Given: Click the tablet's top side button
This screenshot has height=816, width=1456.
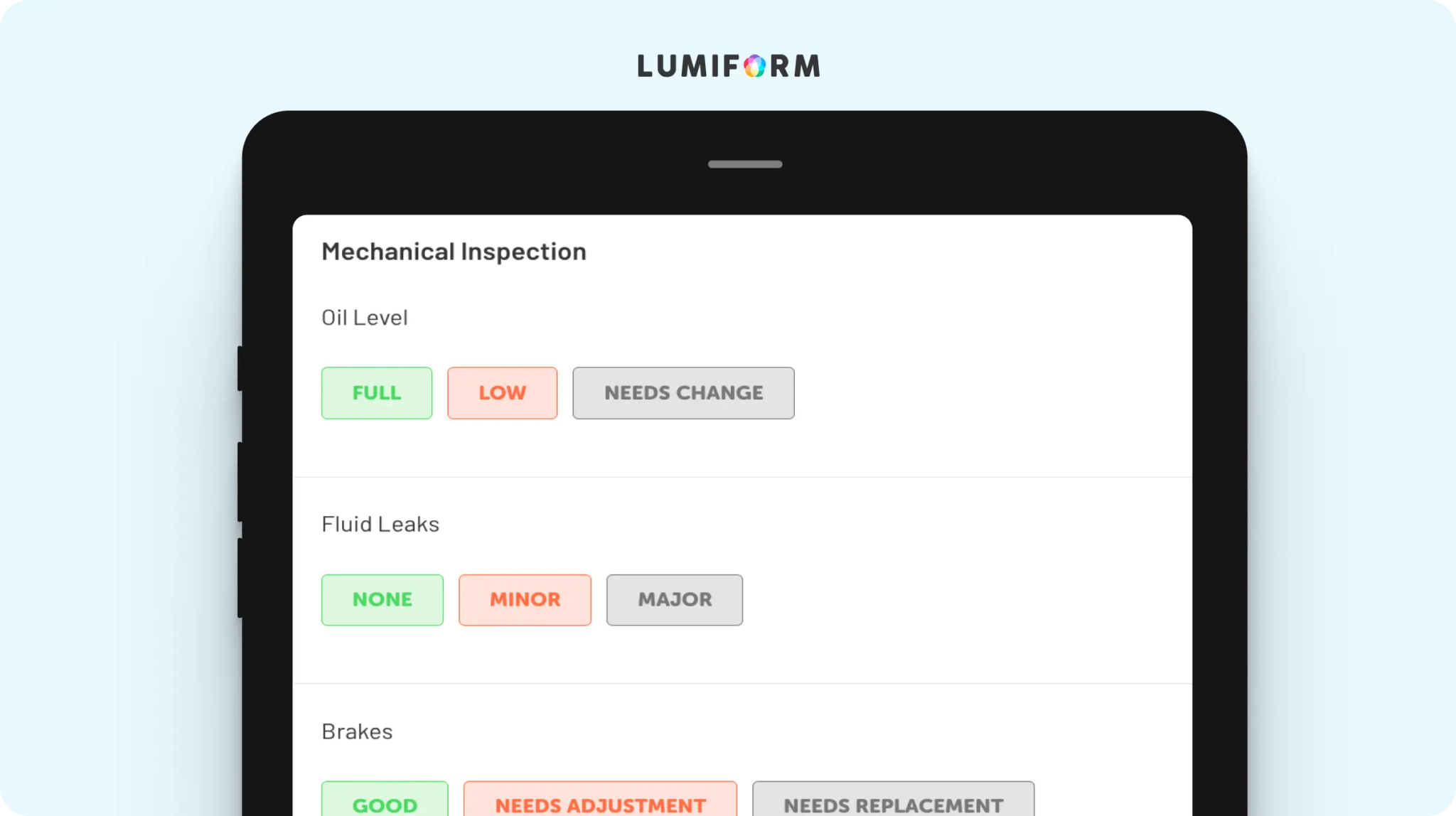Looking at the screenshot, I should click(240, 368).
